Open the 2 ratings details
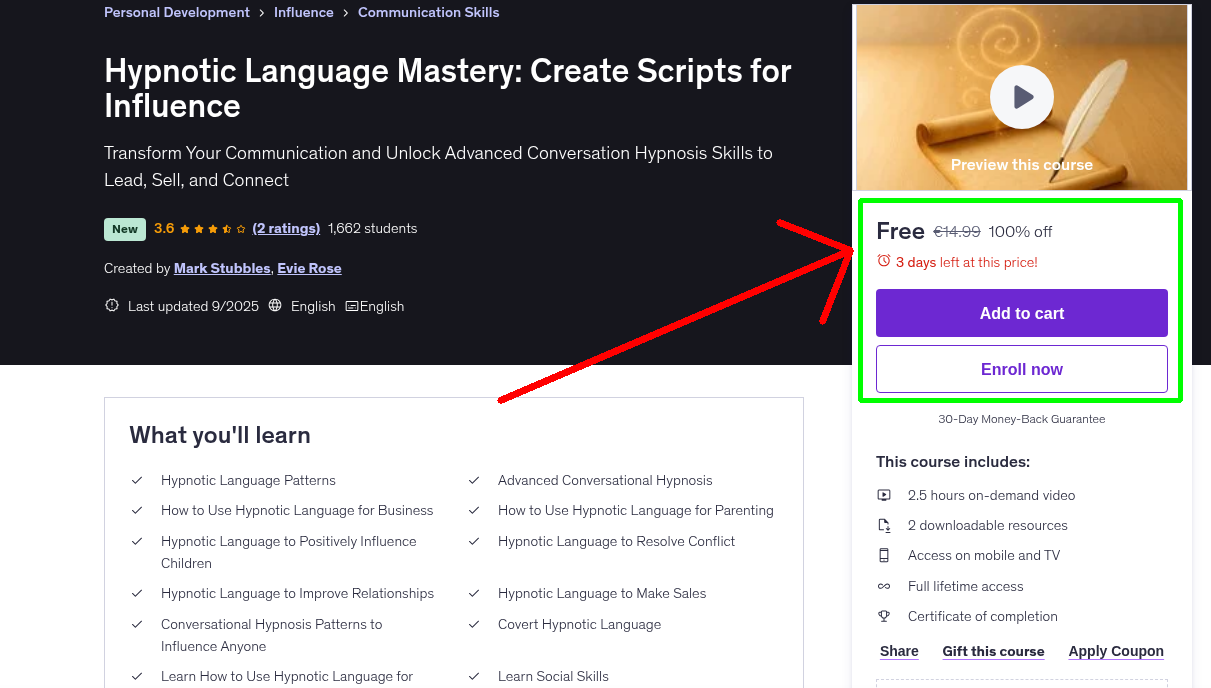Viewport: 1211px width, 688px height. 287,228
